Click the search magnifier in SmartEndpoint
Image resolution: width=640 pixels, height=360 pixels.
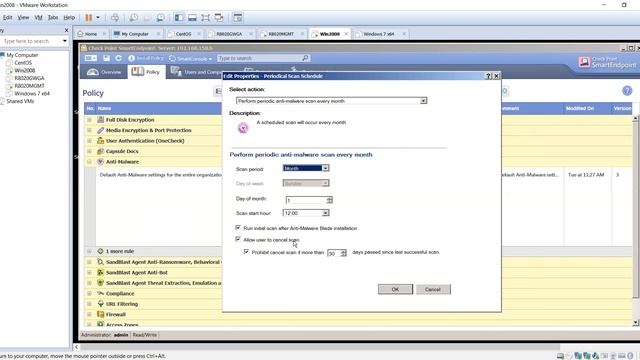point(305,58)
